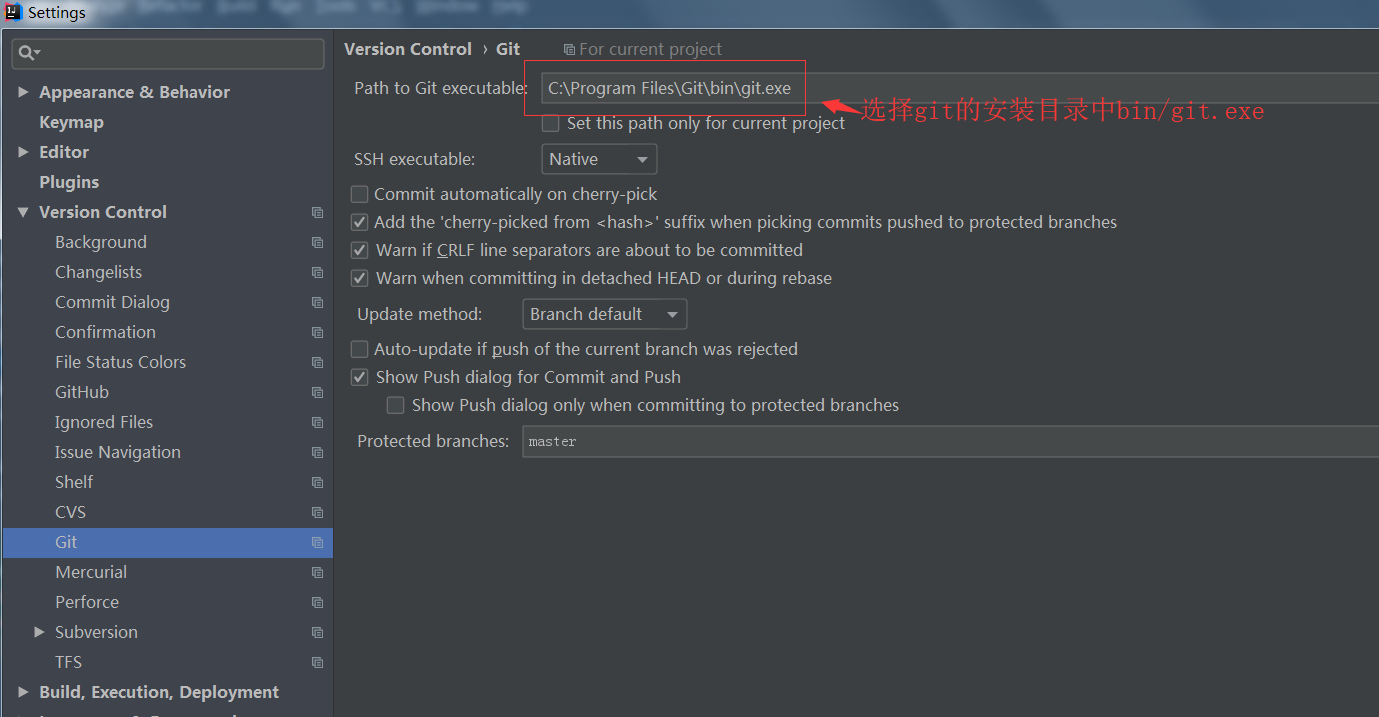This screenshot has width=1379, height=717.
Task: Uncheck Warn if CRLF line separators option
Action: [359, 250]
